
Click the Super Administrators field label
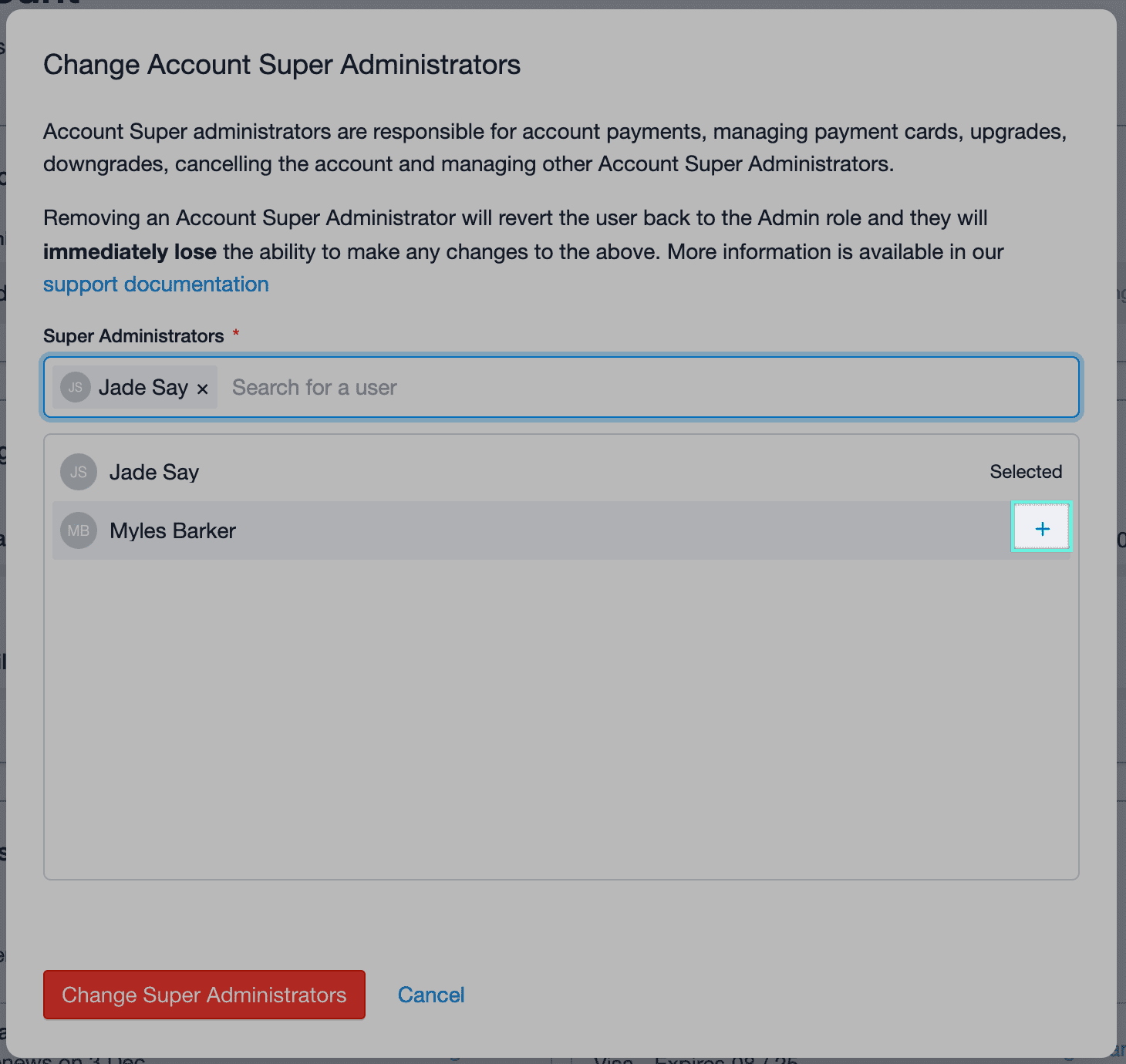pyautogui.click(x=133, y=336)
